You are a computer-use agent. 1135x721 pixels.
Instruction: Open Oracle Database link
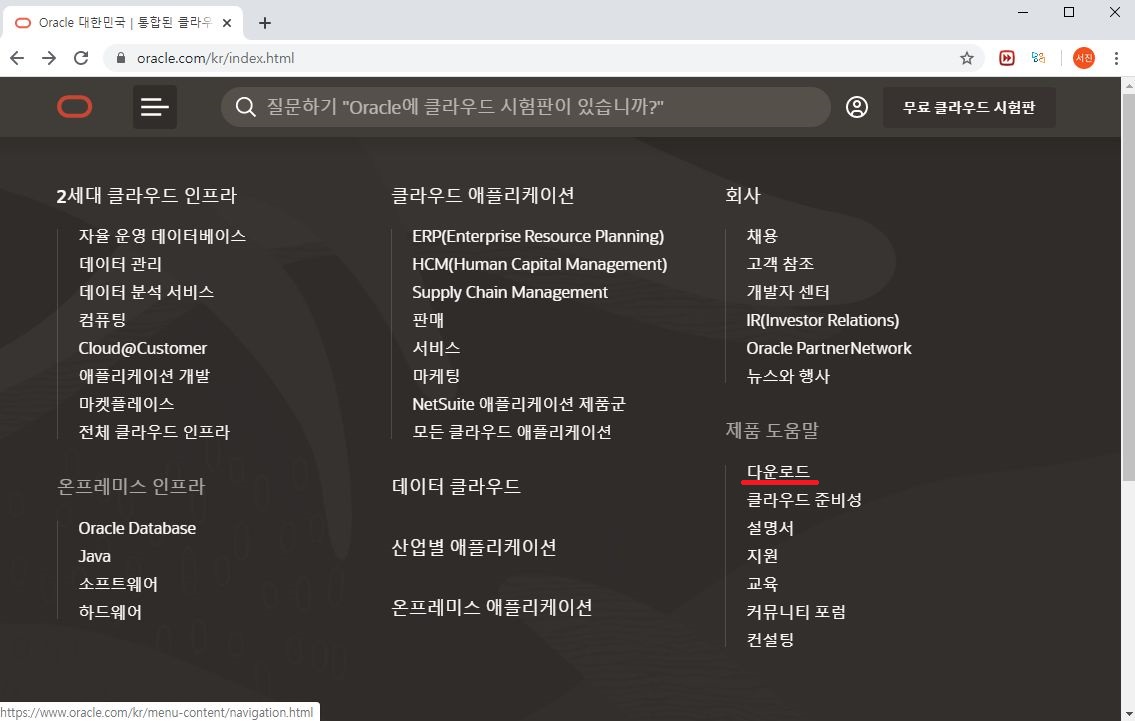(137, 528)
